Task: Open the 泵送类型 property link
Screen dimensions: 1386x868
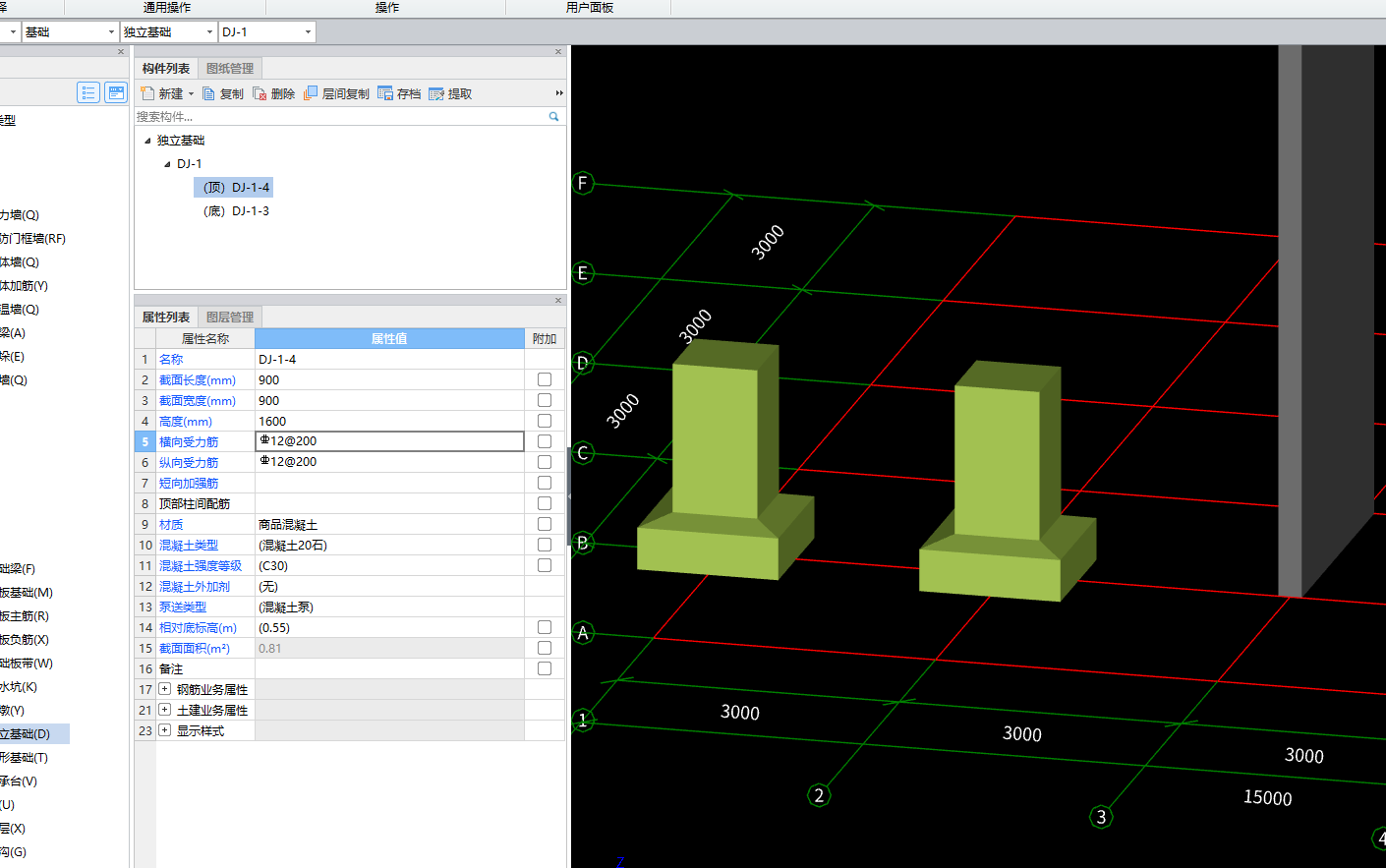Action: 183,608
